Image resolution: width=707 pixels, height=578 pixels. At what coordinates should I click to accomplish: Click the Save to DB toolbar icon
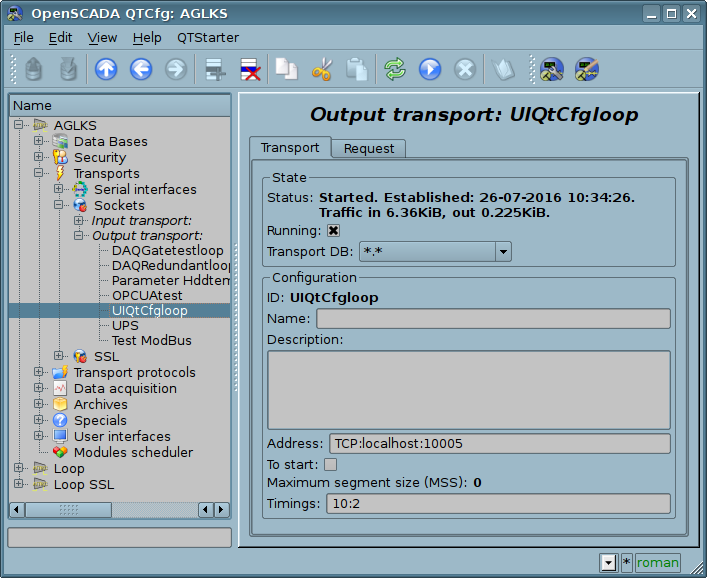[68, 69]
